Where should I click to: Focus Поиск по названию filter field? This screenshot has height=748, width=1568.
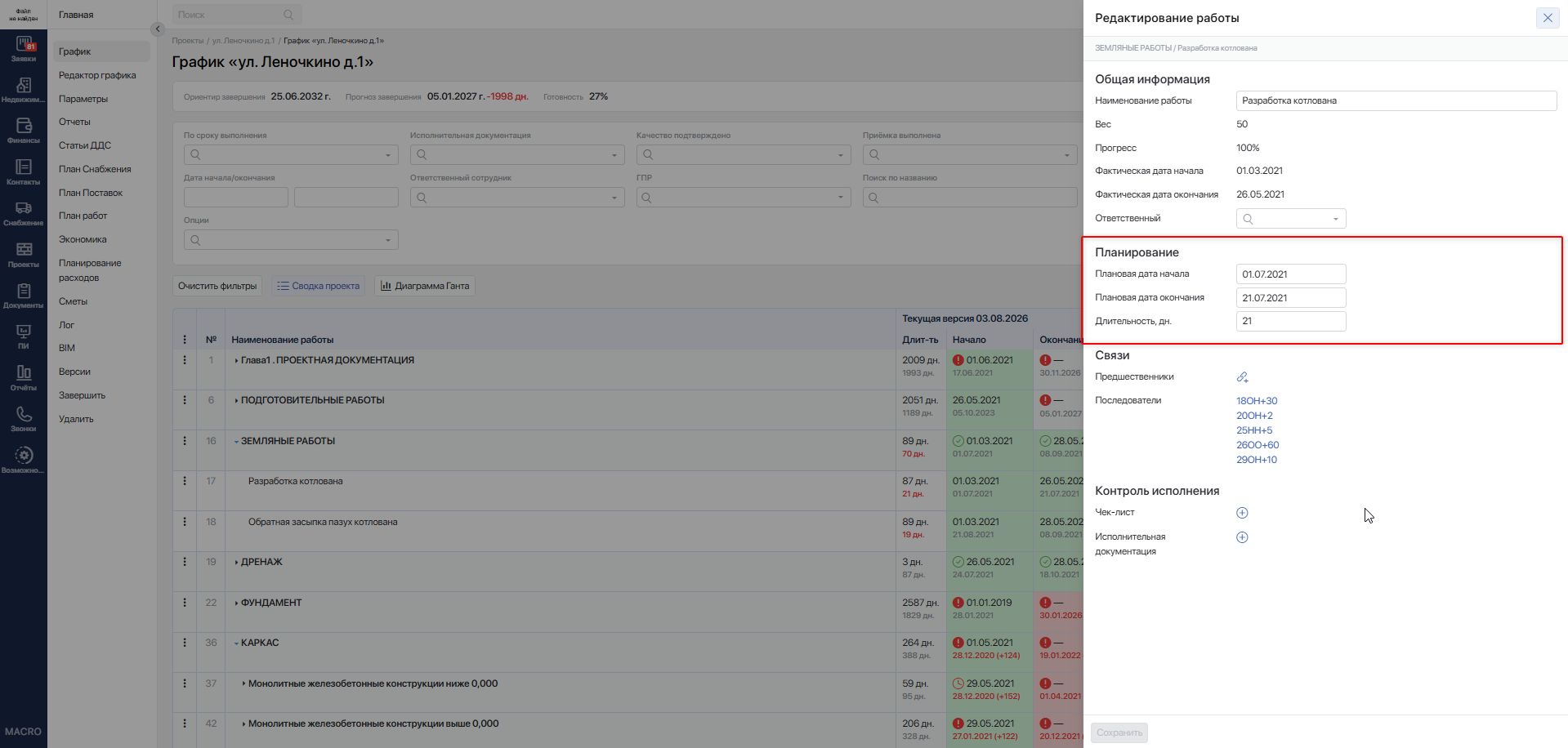pyautogui.click(x=970, y=198)
